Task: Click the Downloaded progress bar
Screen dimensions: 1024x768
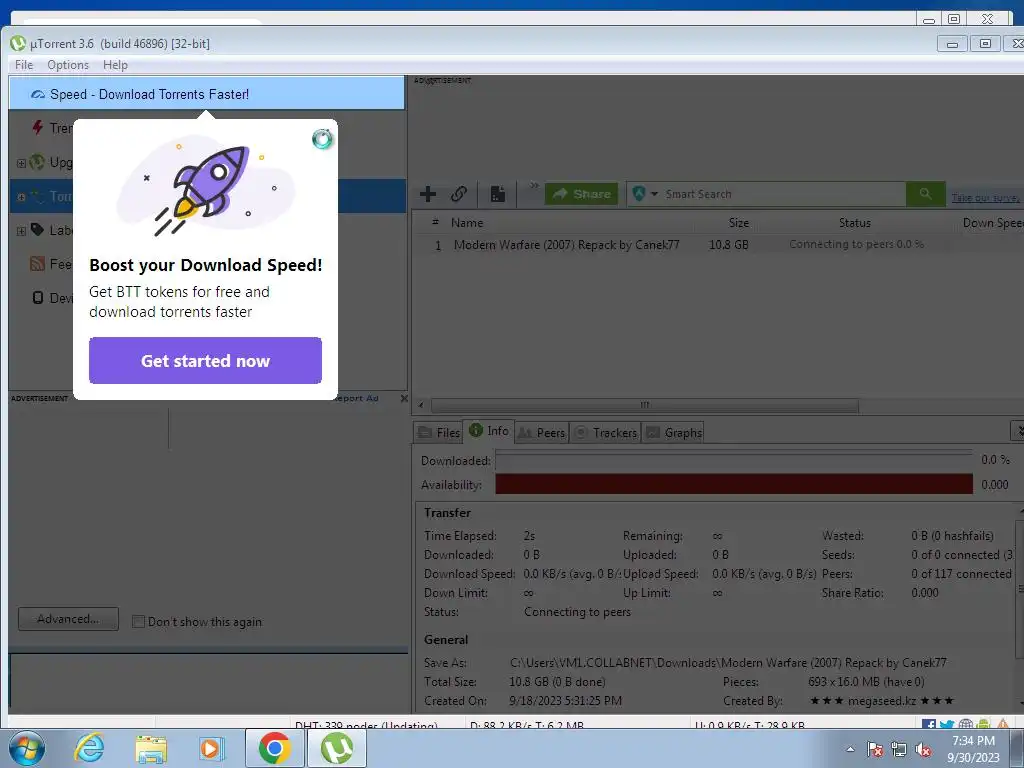Action: point(733,460)
